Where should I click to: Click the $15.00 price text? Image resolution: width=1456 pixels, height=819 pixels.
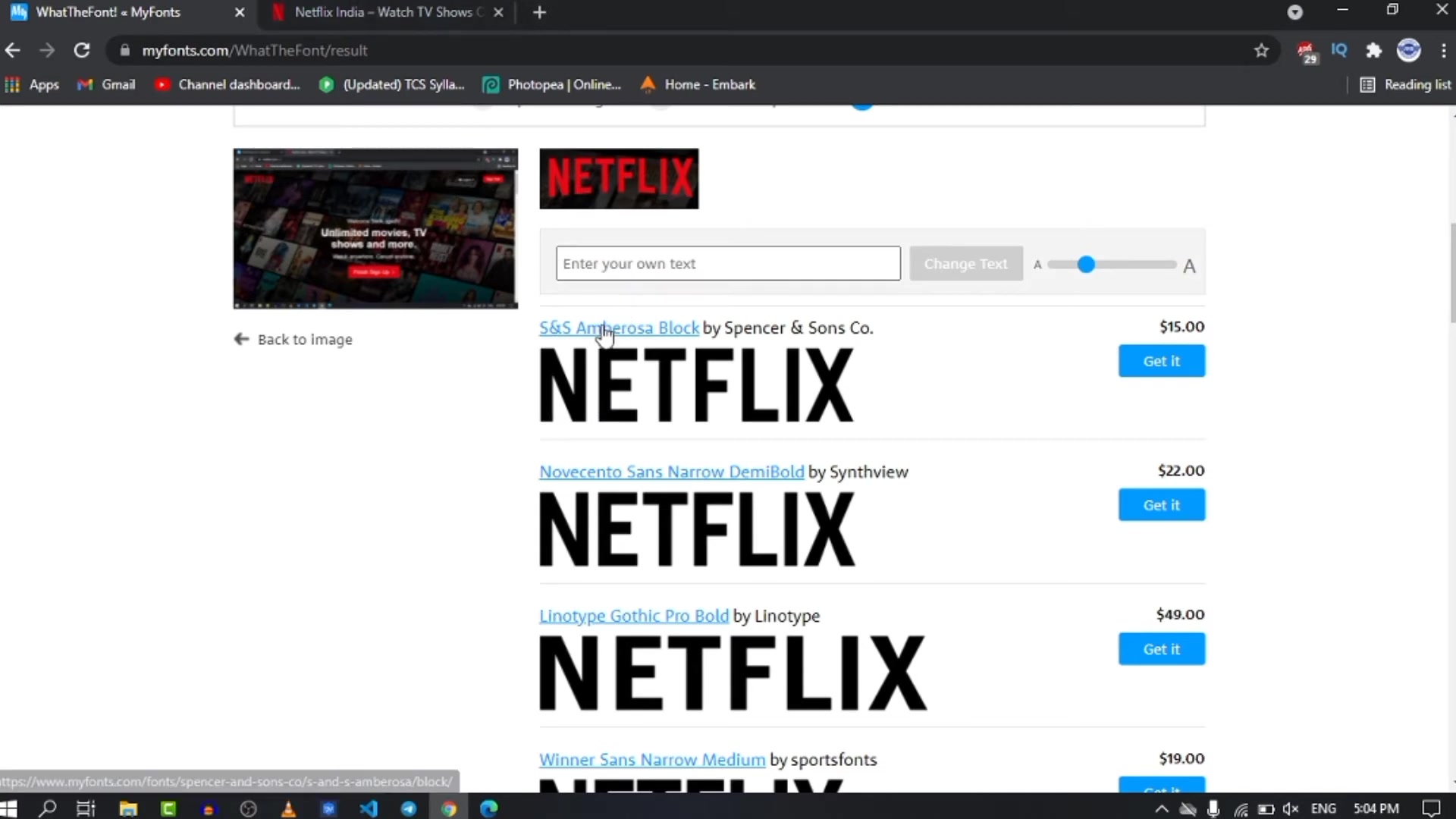point(1181,327)
